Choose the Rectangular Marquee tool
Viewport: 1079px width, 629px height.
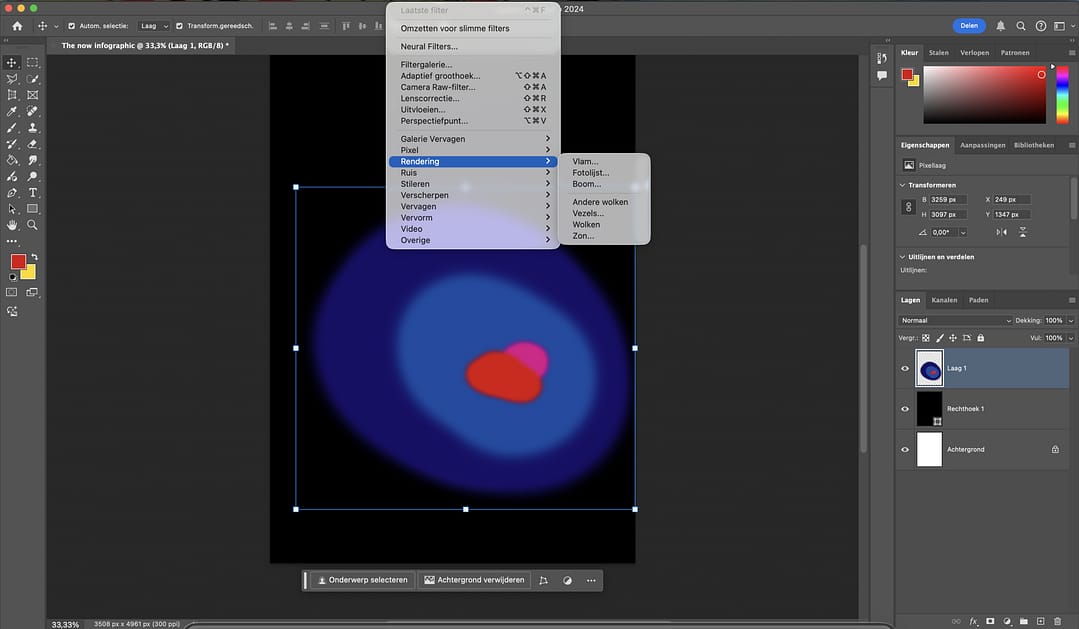point(33,62)
